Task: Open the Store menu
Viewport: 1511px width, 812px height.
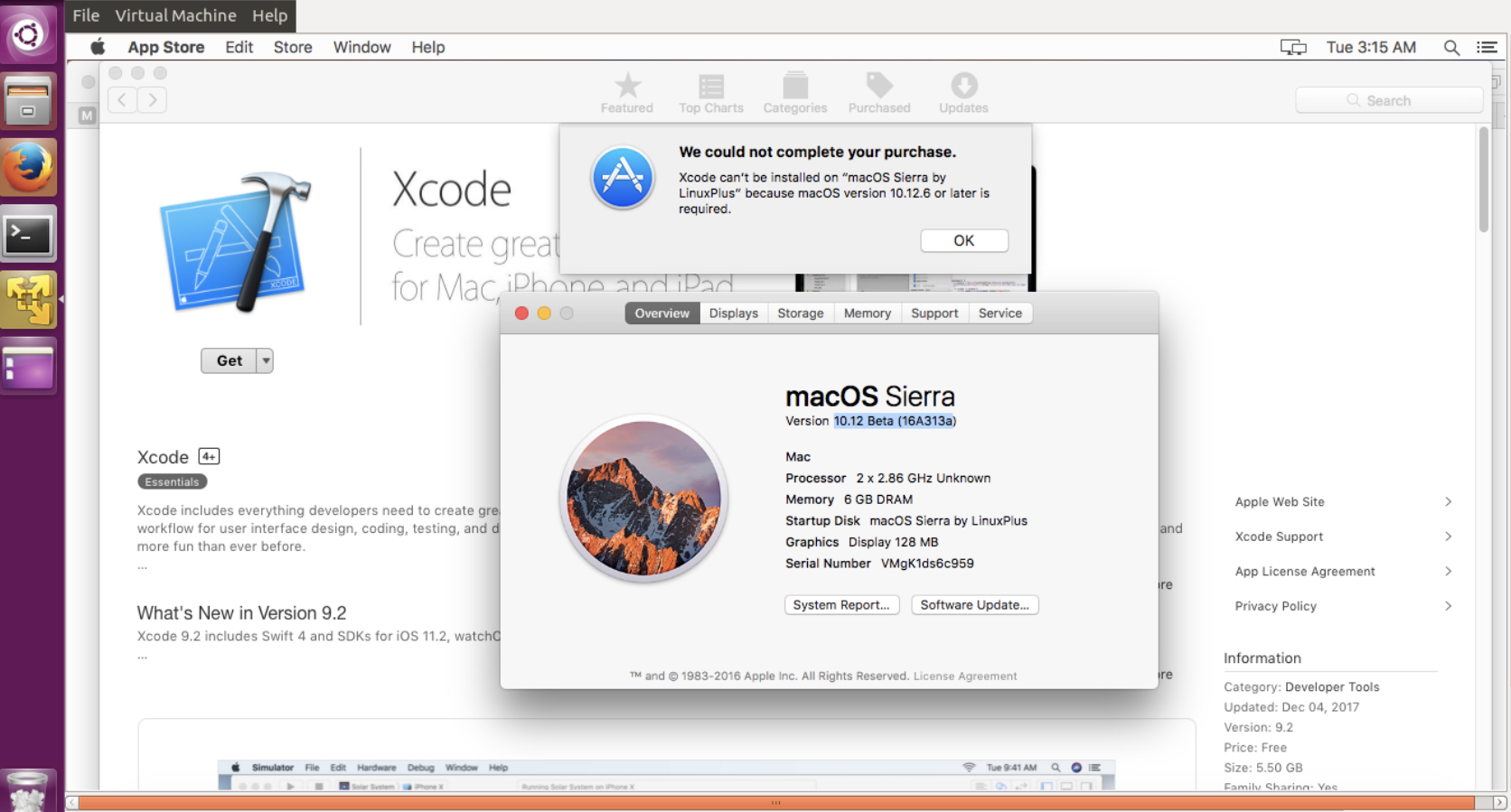Action: pyautogui.click(x=293, y=48)
